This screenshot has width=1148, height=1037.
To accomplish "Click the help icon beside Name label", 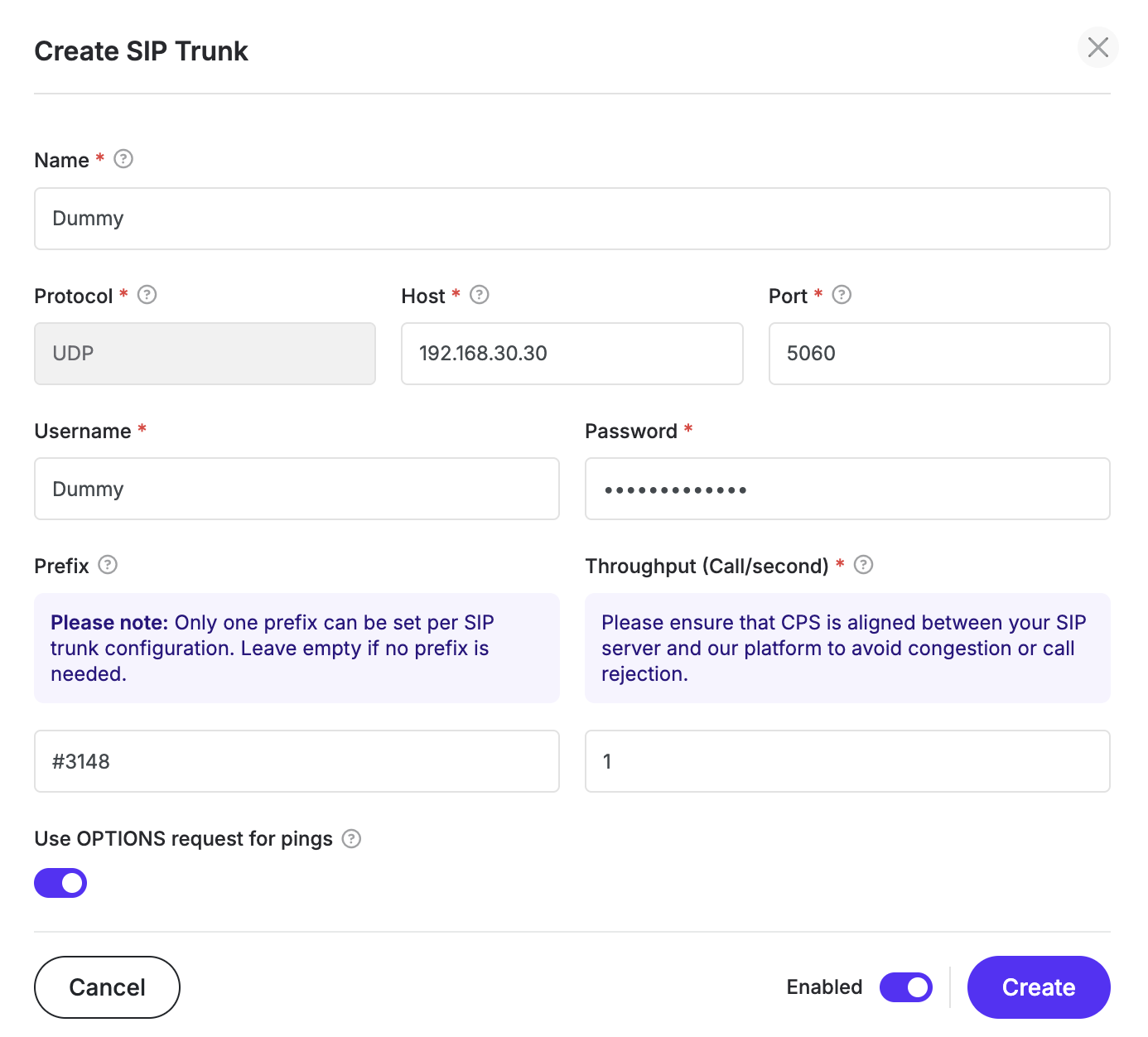I will click(x=123, y=159).
